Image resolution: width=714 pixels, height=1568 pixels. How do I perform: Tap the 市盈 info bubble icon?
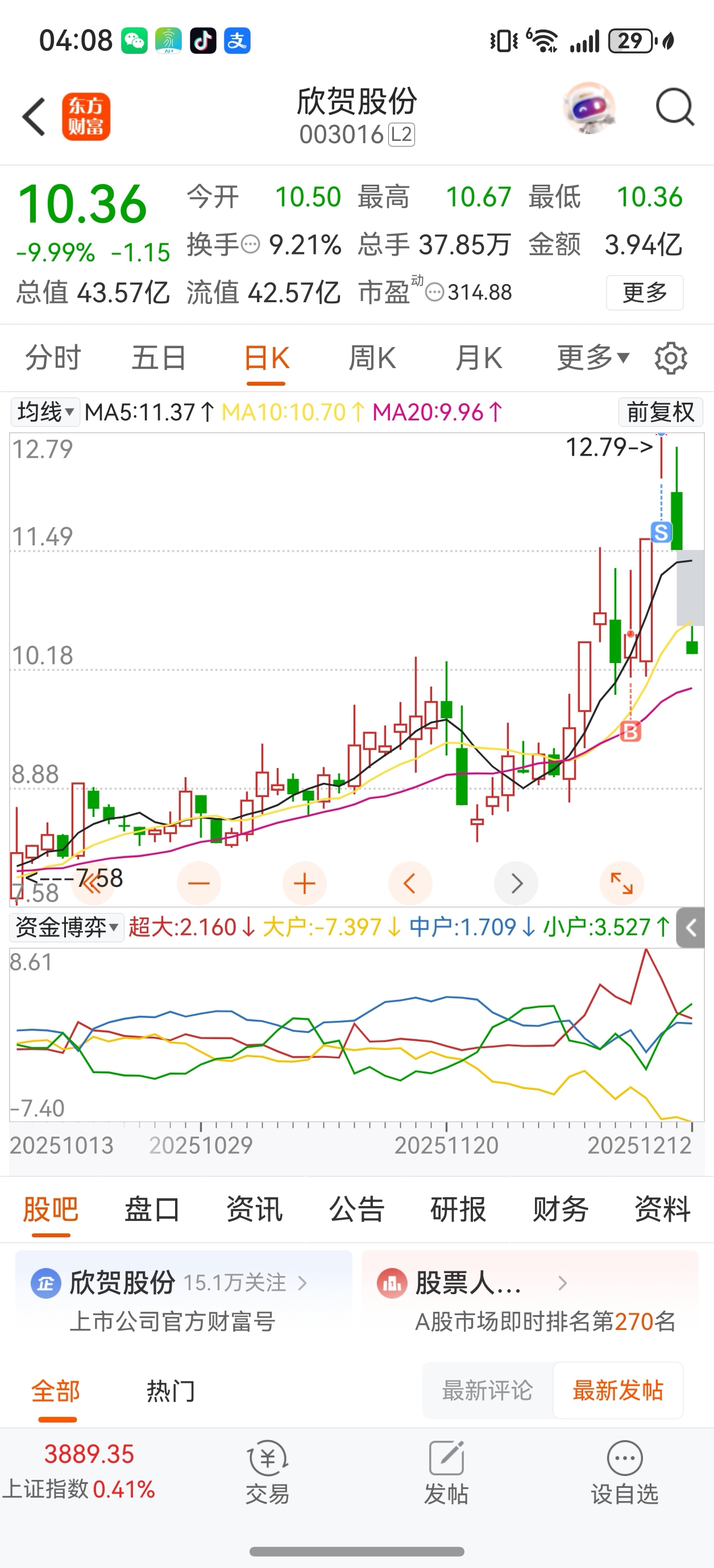[434, 293]
